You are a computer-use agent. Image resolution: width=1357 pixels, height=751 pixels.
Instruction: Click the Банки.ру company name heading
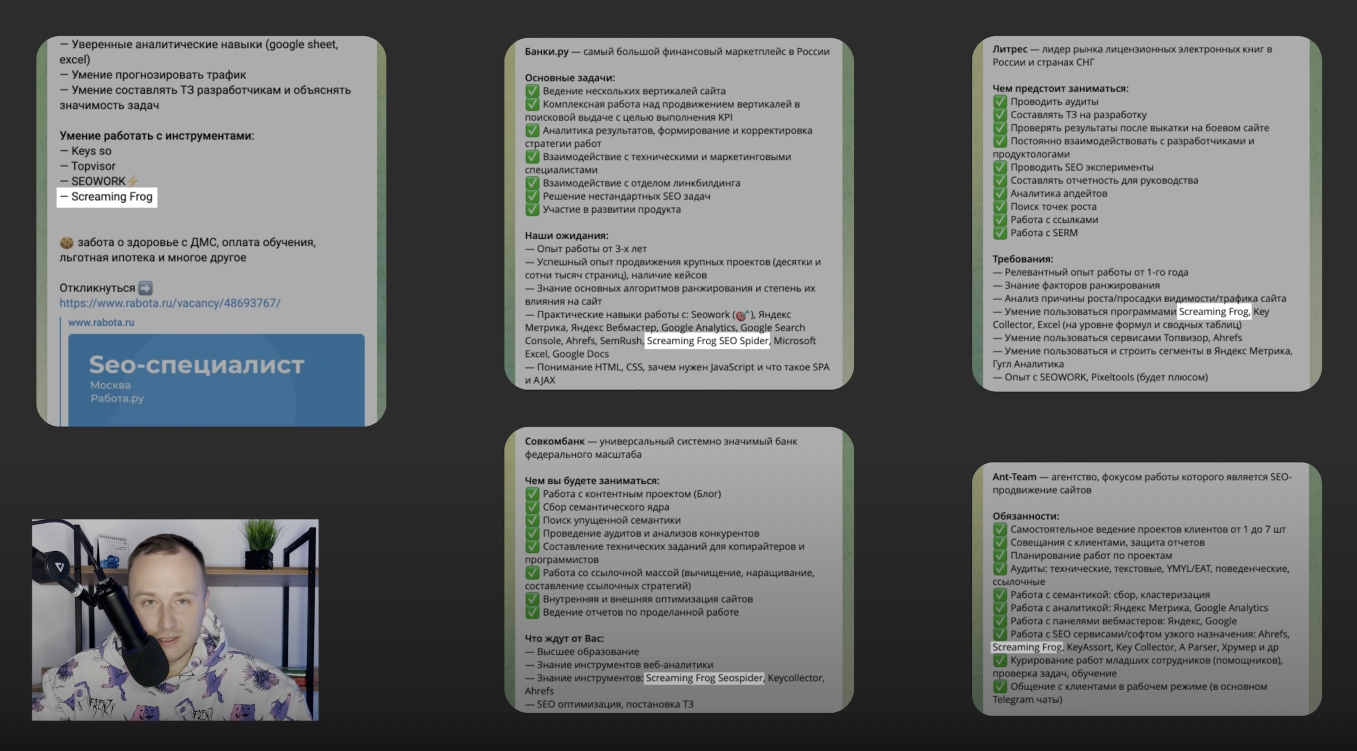[x=546, y=51]
